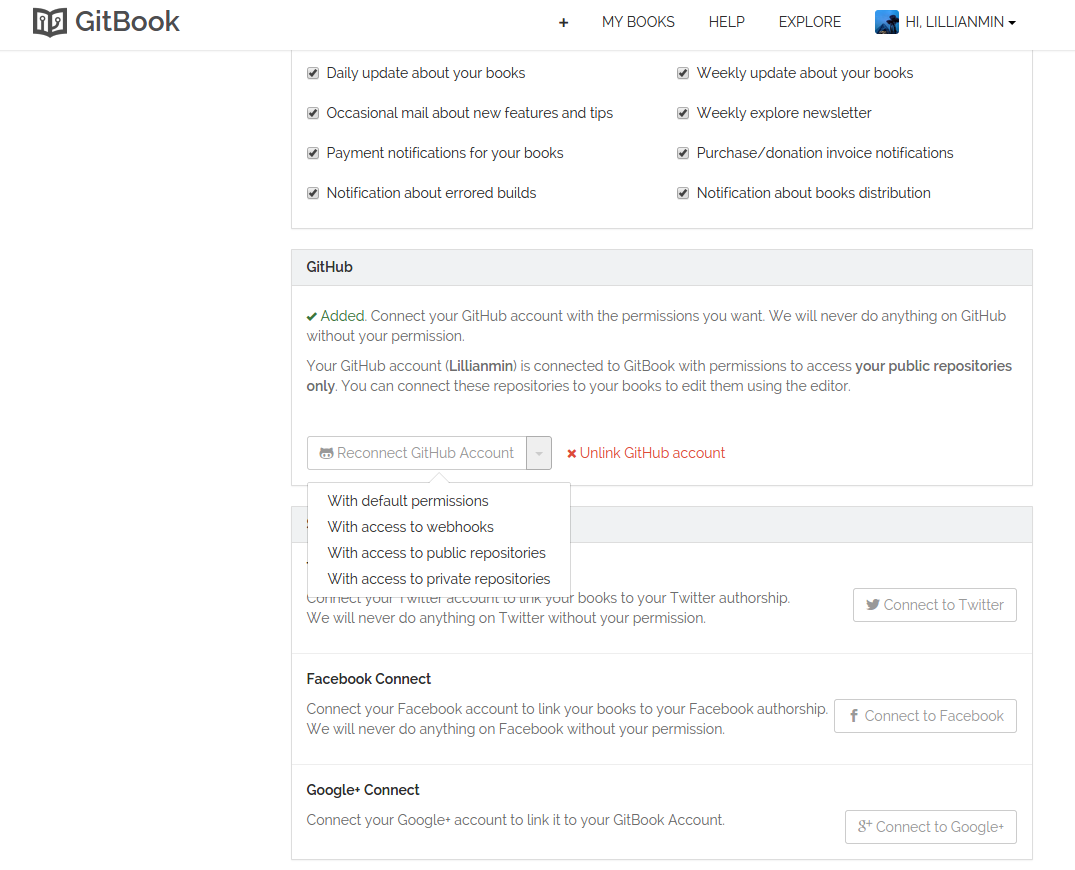1075x870 pixels.
Task: Select With access to public repositories
Action: (x=437, y=553)
